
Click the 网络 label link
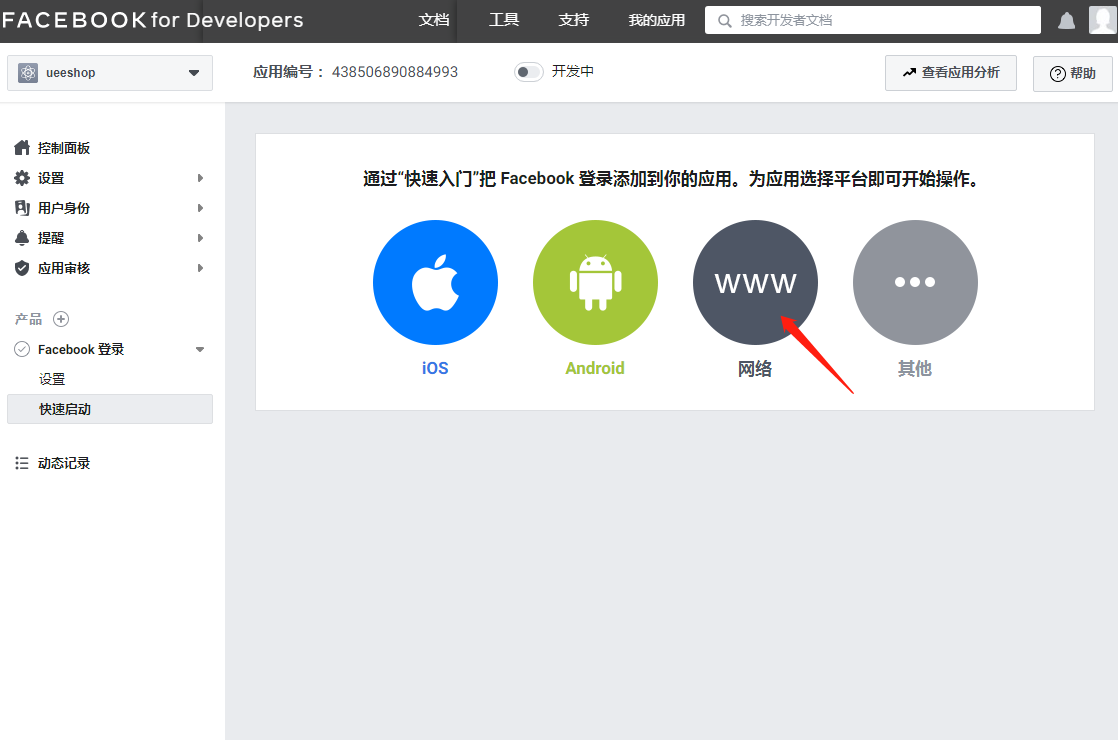pos(755,369)
